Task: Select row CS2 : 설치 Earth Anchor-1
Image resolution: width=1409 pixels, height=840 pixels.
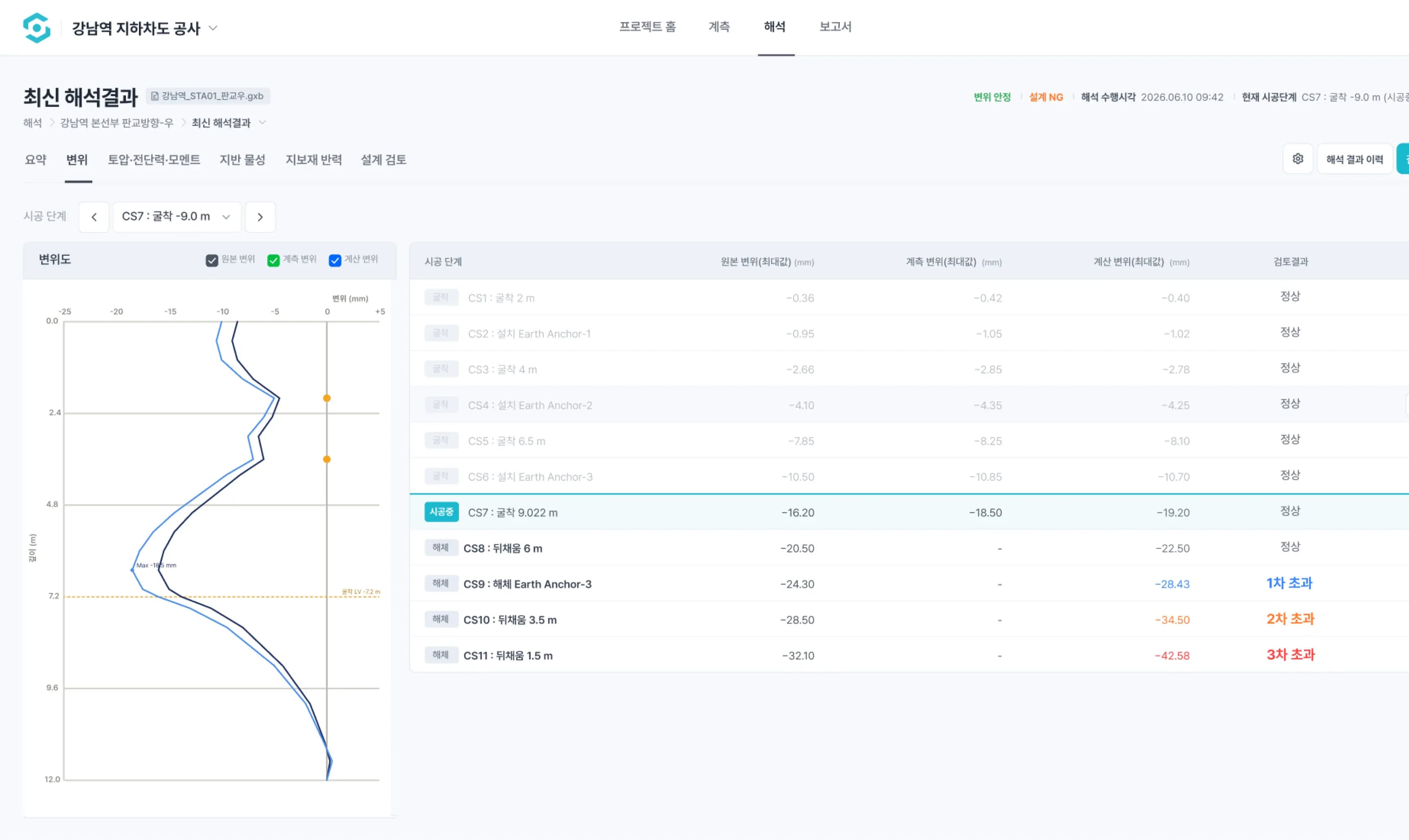Action: (909, 333)
